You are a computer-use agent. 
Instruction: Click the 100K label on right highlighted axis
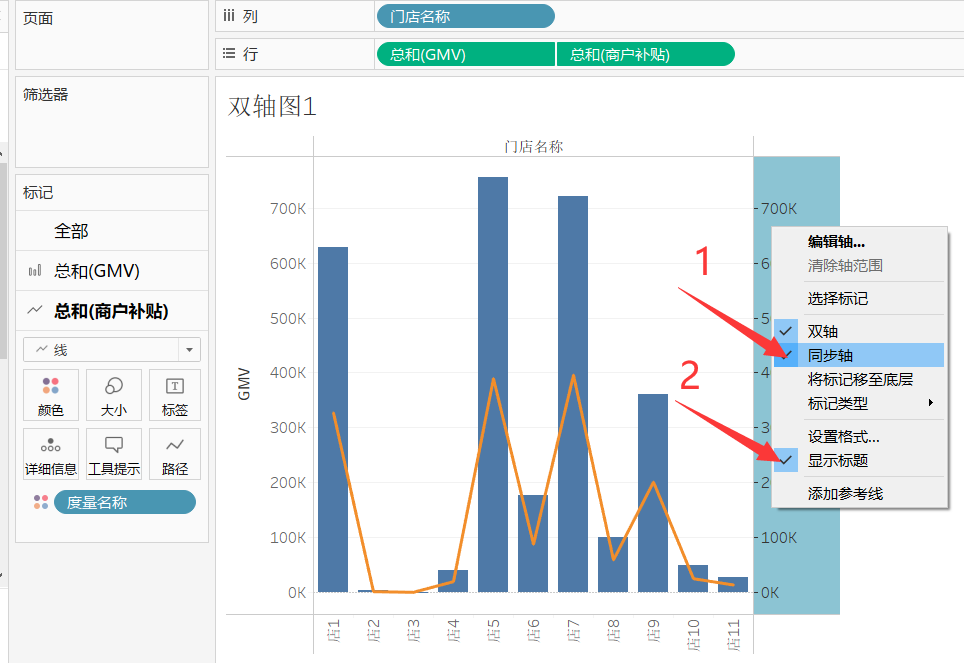pos(779,538)
